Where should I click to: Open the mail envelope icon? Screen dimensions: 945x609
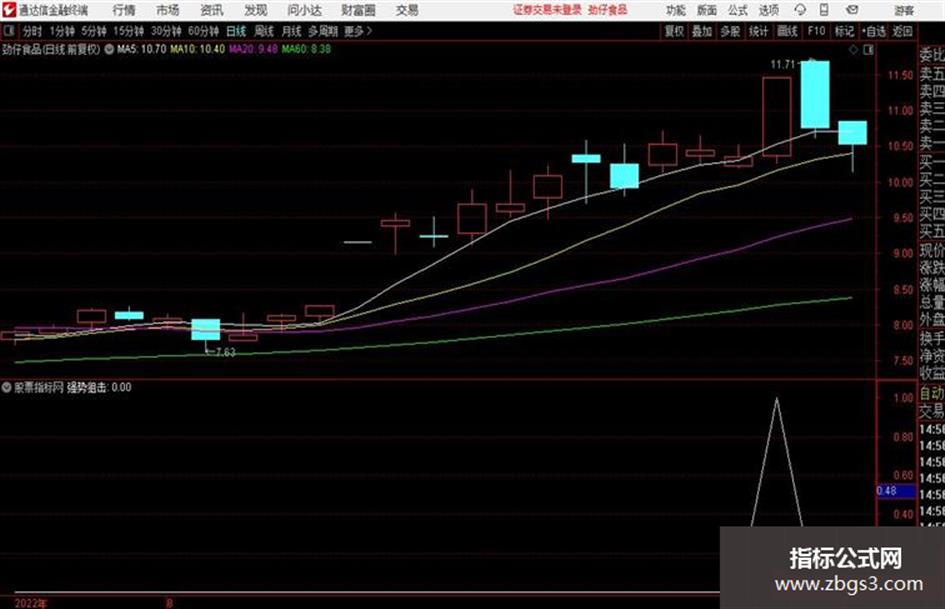click(852, 10)
